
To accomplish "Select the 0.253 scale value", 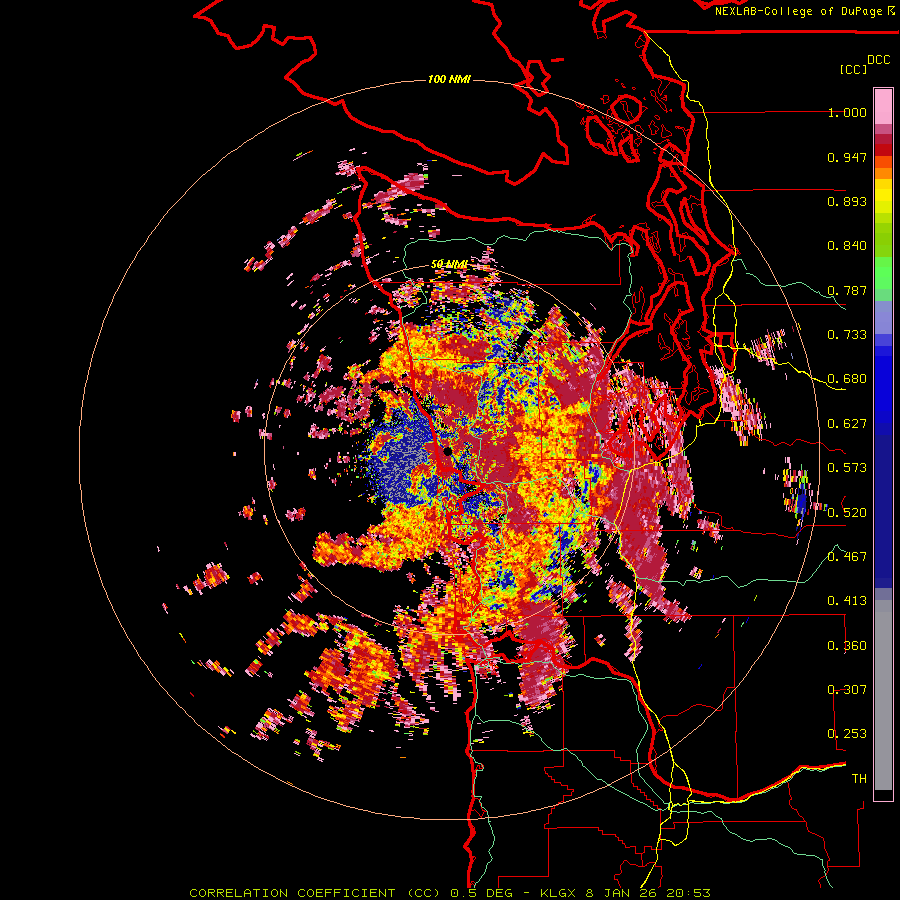I will [847, 734].
